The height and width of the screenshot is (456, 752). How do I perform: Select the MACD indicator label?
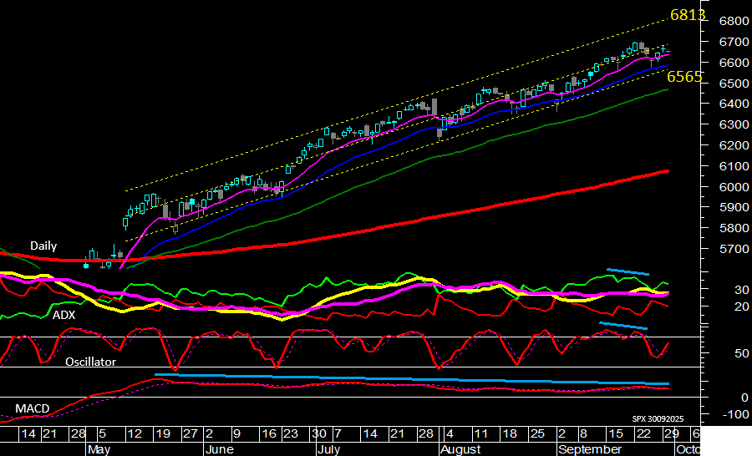32,409
